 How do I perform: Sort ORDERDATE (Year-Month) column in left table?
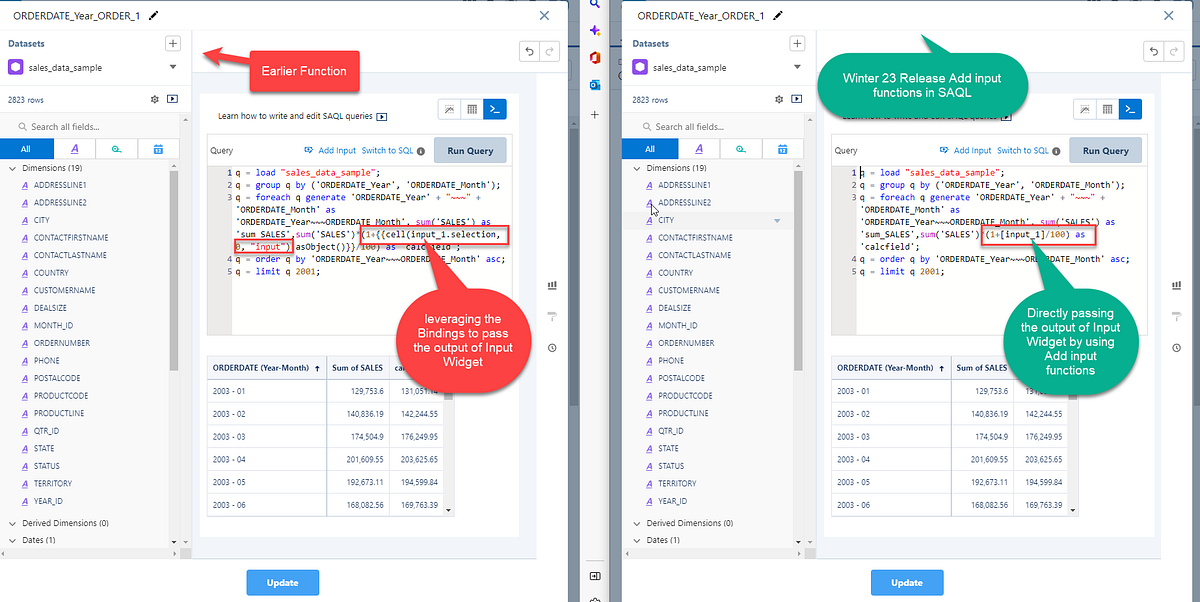[x=267, y=368]
